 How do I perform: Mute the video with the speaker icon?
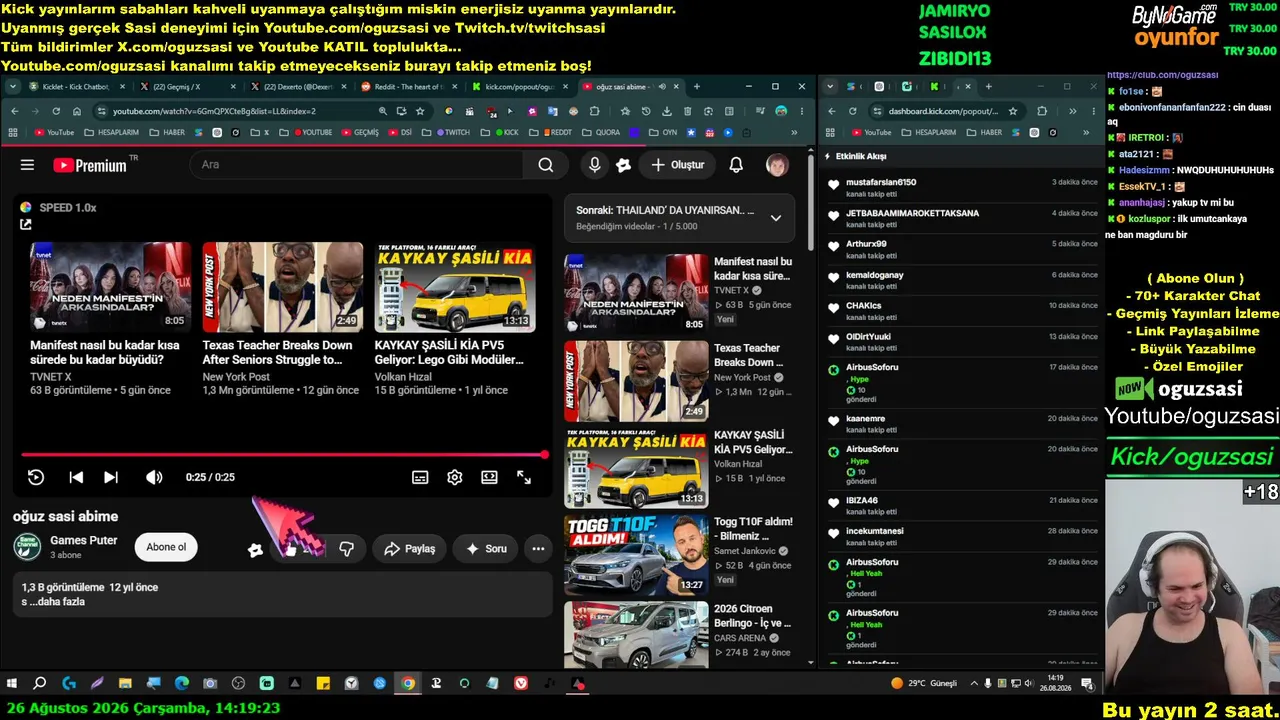(x=154, y=477)
